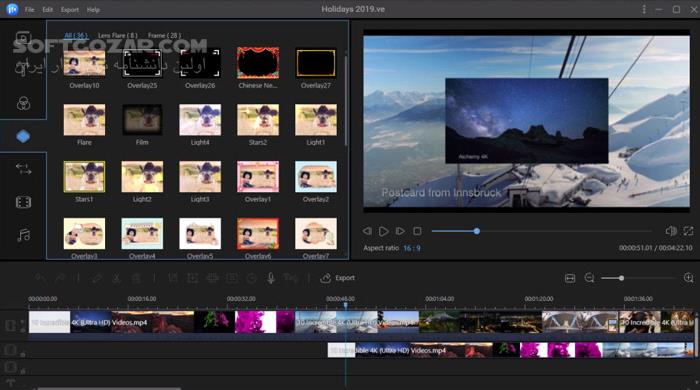
Task: Click the speech-to-text conversion icon
Action: click(x=291, y=278)
